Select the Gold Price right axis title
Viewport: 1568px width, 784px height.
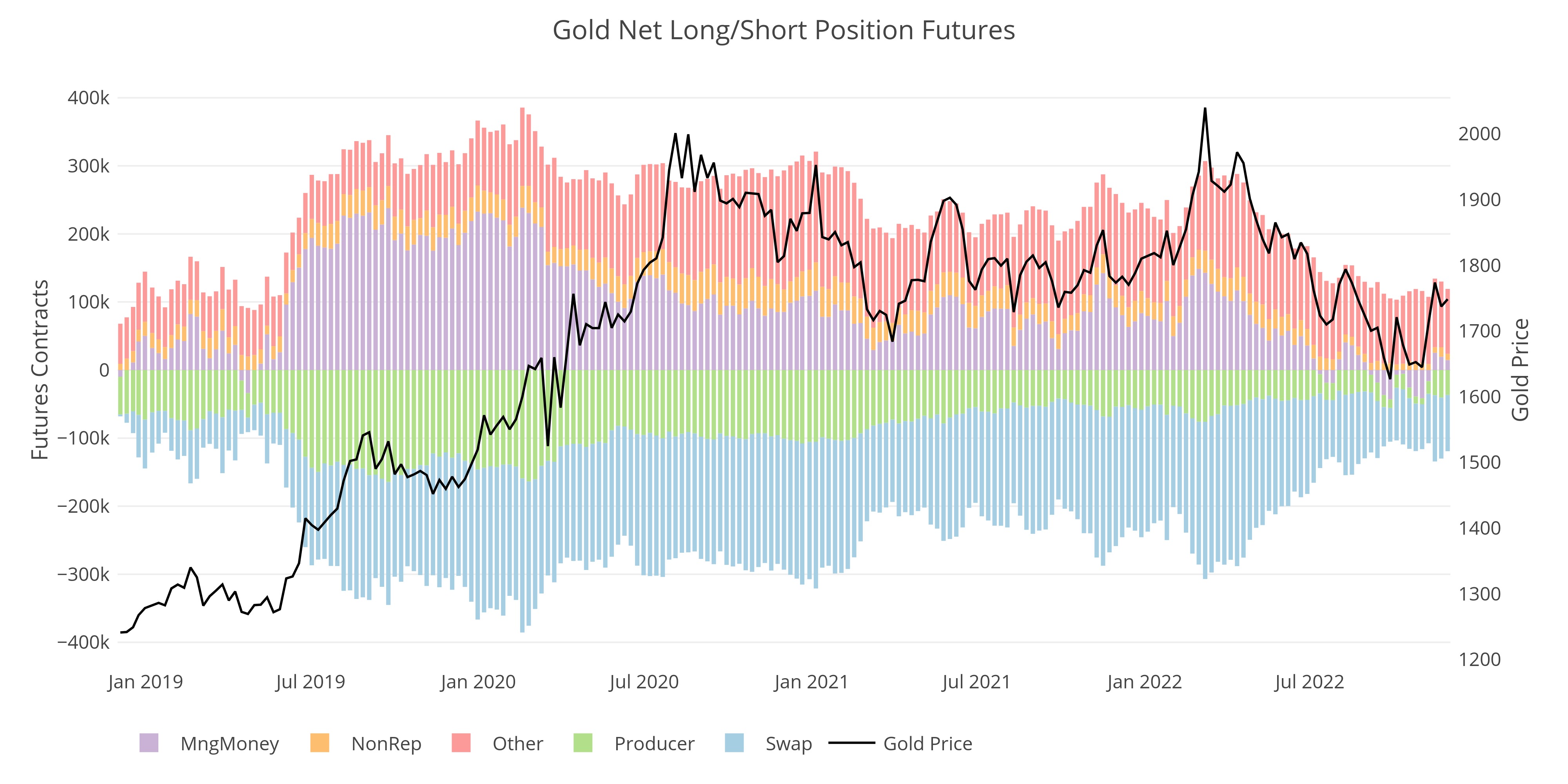(1520, 370)
